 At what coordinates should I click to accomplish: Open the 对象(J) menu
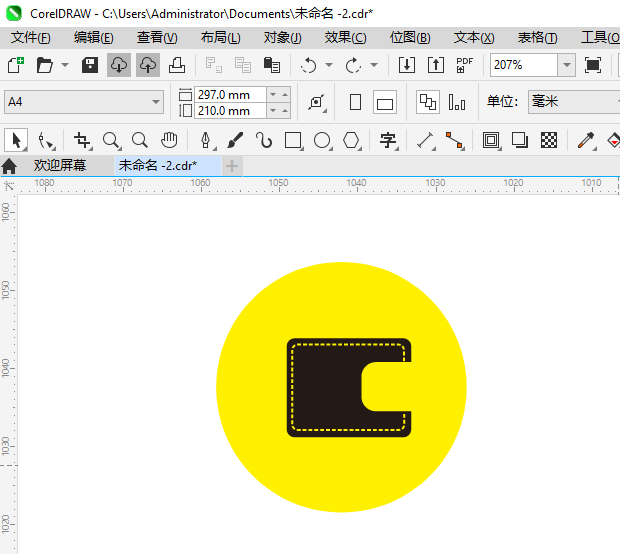click(283, 38)
